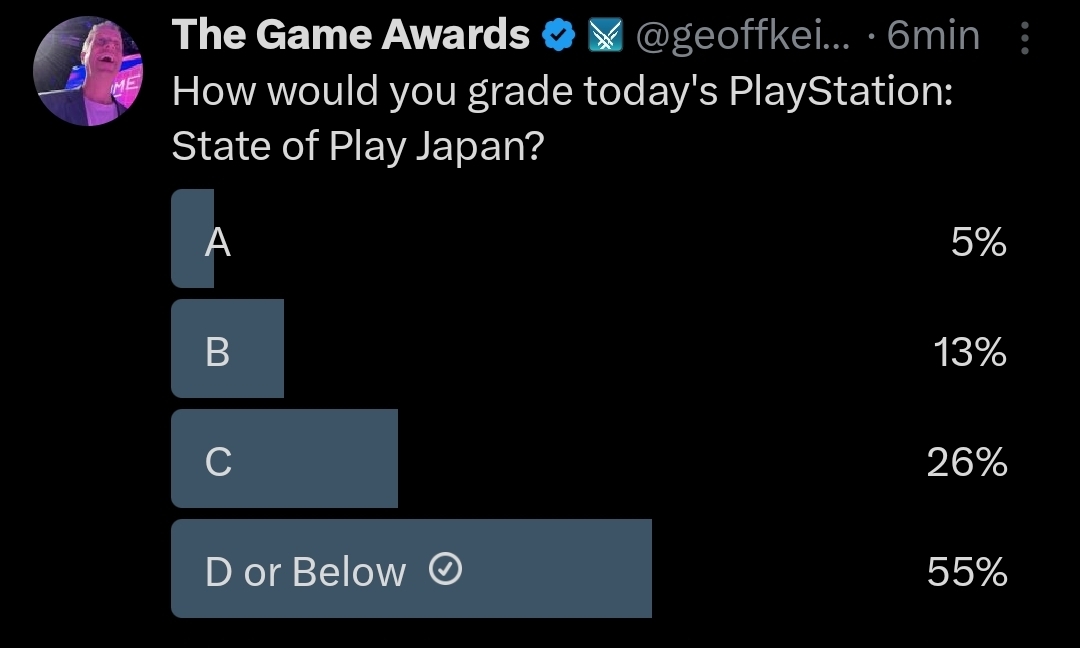Pick the D or Below poll option text
1080x648 pixels.
point(305,572)
